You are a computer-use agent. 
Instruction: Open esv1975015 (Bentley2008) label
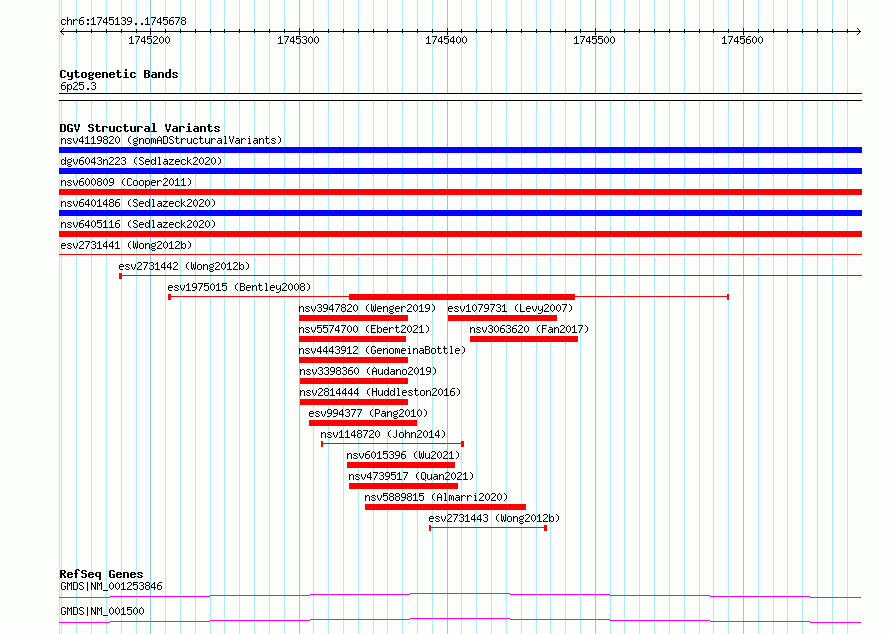239,287
